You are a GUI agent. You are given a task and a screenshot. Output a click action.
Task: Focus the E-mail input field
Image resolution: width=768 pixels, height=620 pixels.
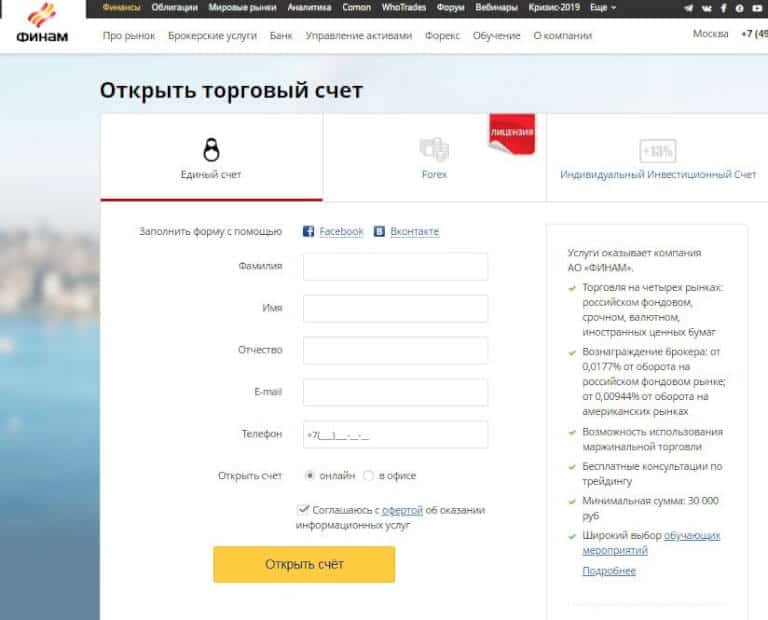click(395, 392)
